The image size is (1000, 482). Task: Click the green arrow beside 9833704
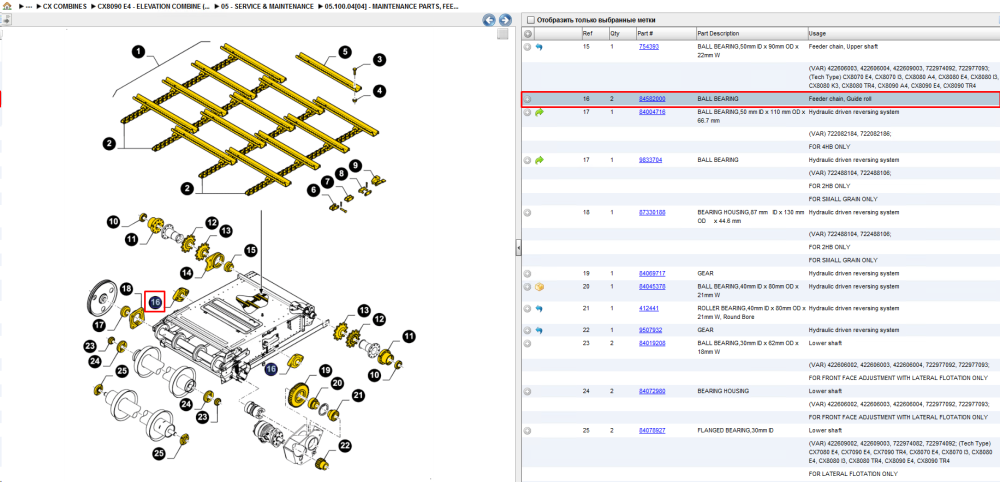pyautogui.click(x=539, y=160)
